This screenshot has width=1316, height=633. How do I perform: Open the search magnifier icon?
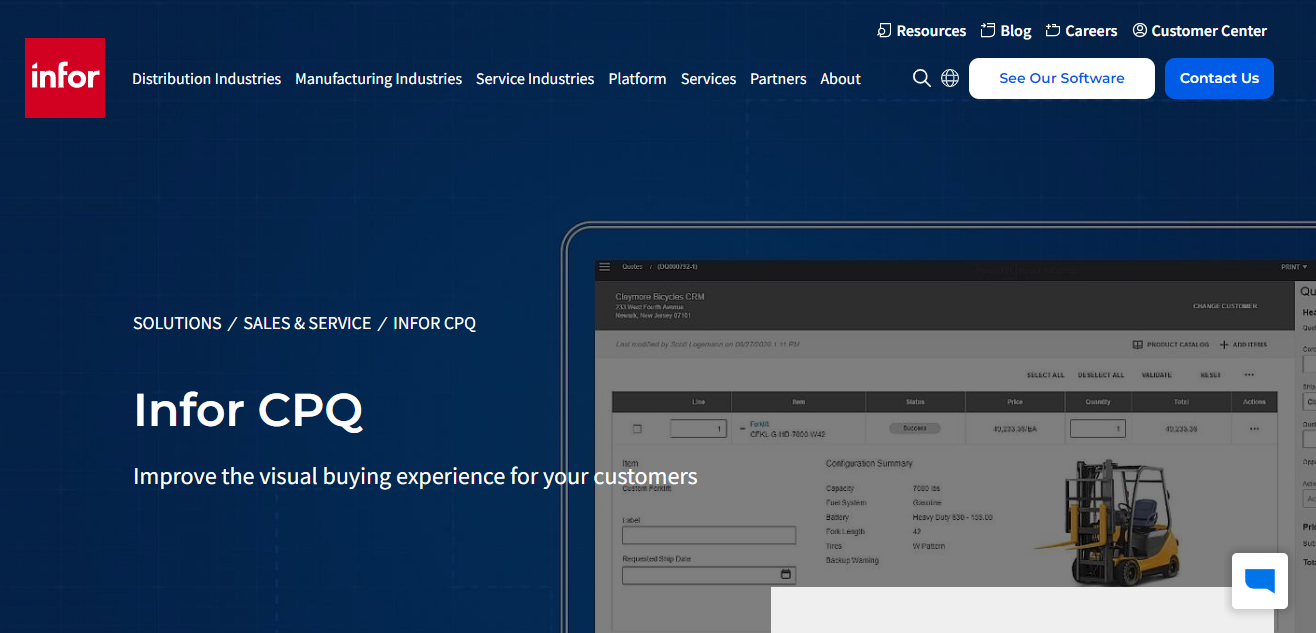pos(922,78)
